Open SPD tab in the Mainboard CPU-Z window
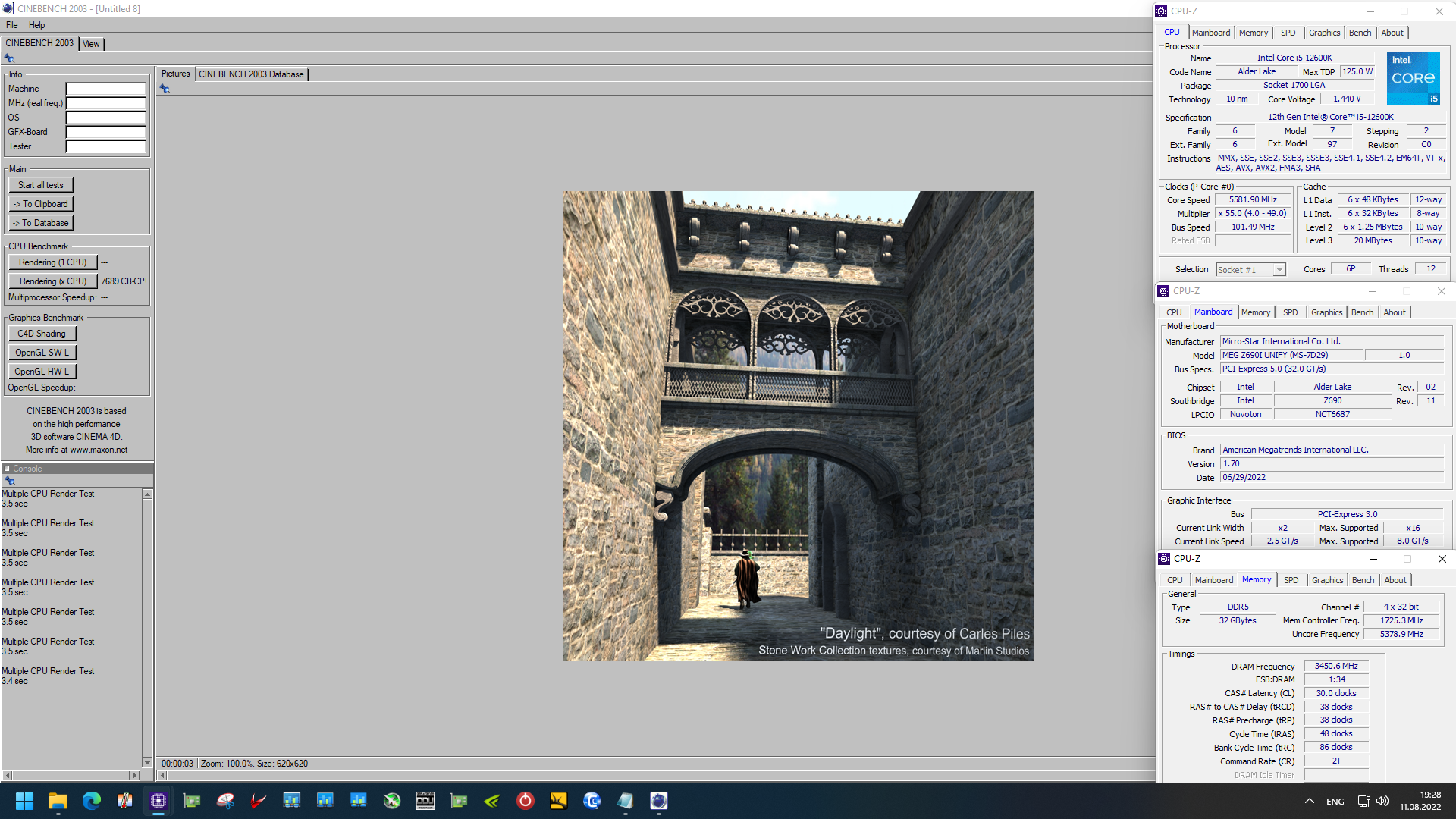 [1290, 312]
